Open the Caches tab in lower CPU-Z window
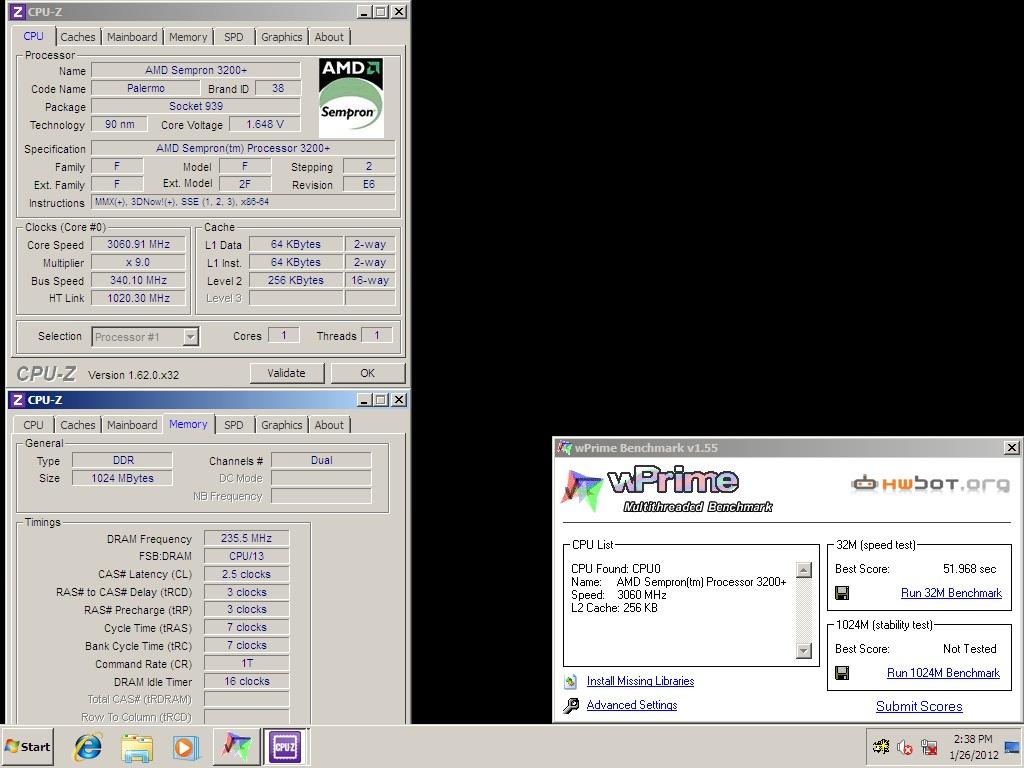 78,425
